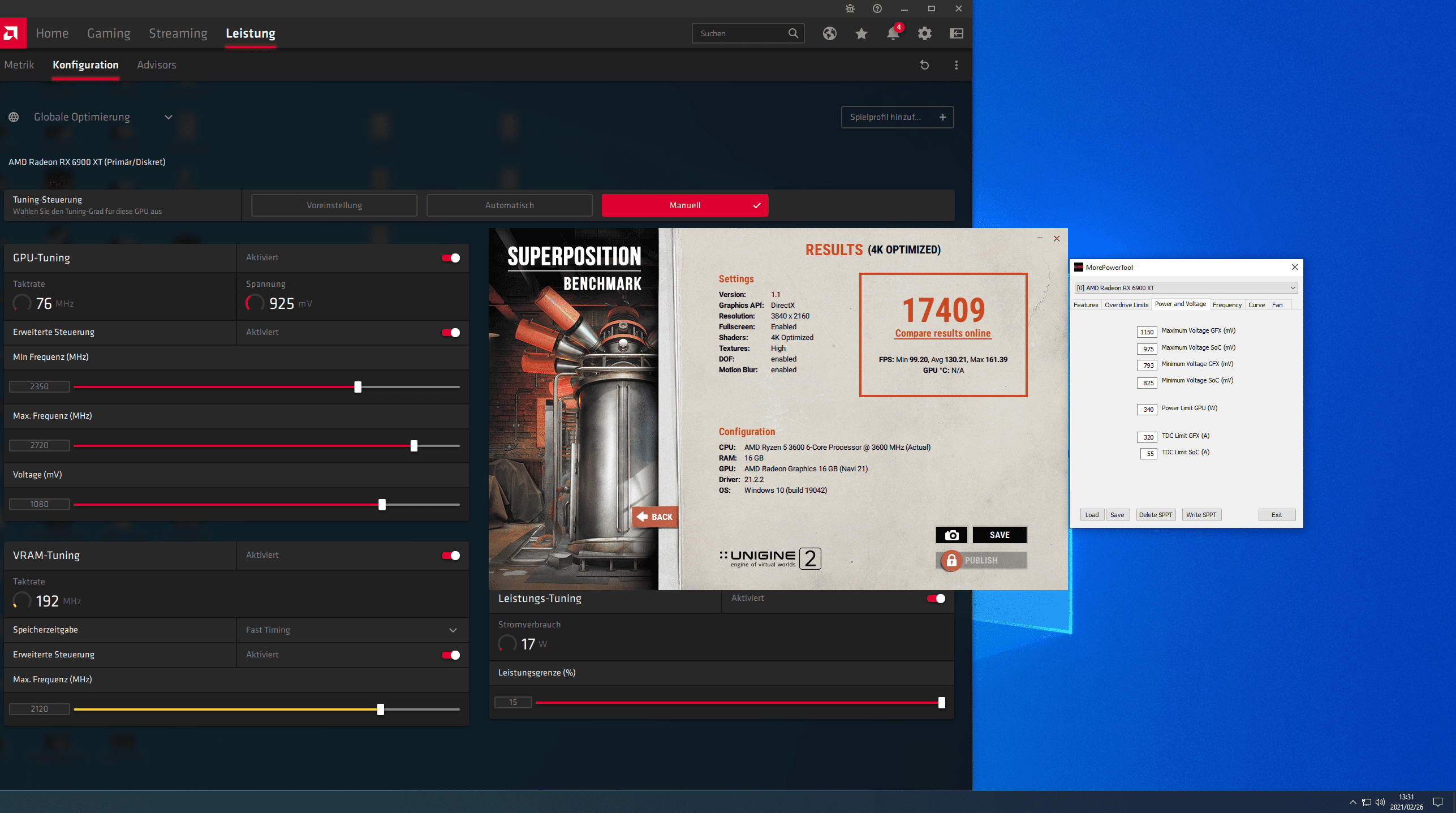Minimize the Superposition results window
Image resolution: width=1456 pixels, height=813 pixels.
[1039, 238]
